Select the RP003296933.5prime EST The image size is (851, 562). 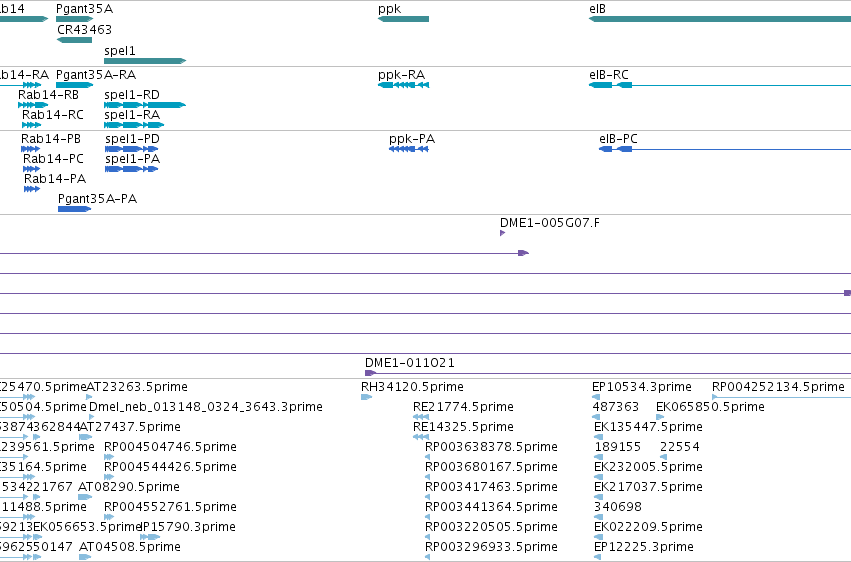[x=428, y=557]
